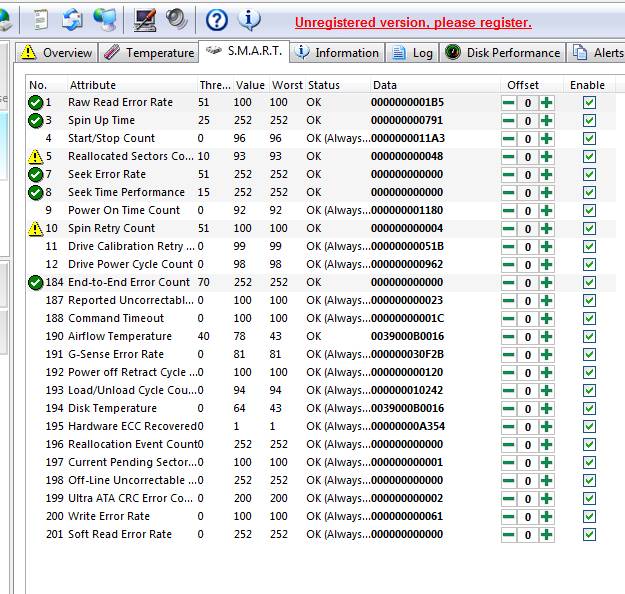This screenshot has height=594, width=625.
Task: Switch to the Overview tab
Action: pyautogui.click(x=57, y=53)
